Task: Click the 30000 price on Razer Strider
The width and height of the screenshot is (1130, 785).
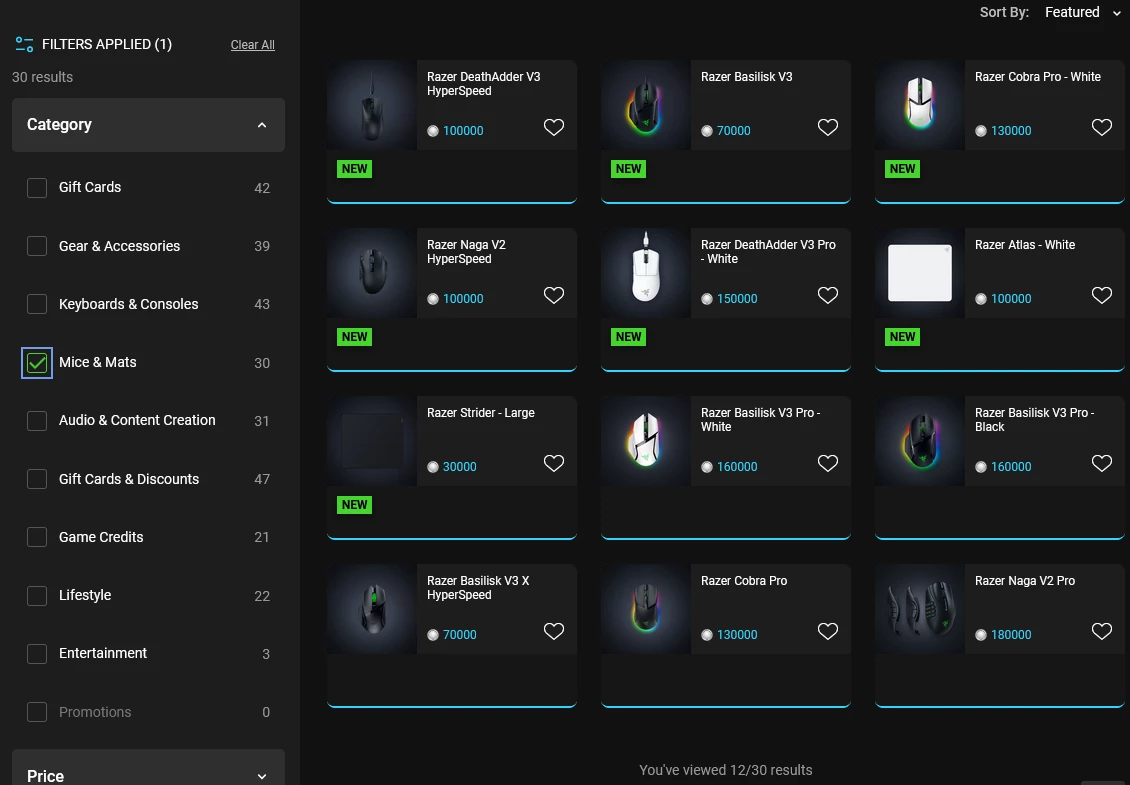Action: pos(460,467)
